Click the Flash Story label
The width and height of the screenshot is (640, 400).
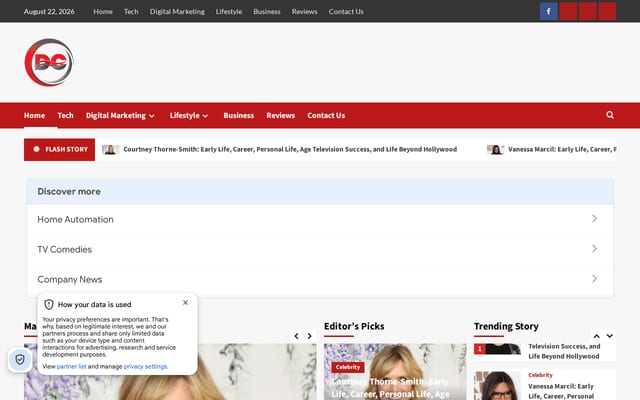coord(60,149)
